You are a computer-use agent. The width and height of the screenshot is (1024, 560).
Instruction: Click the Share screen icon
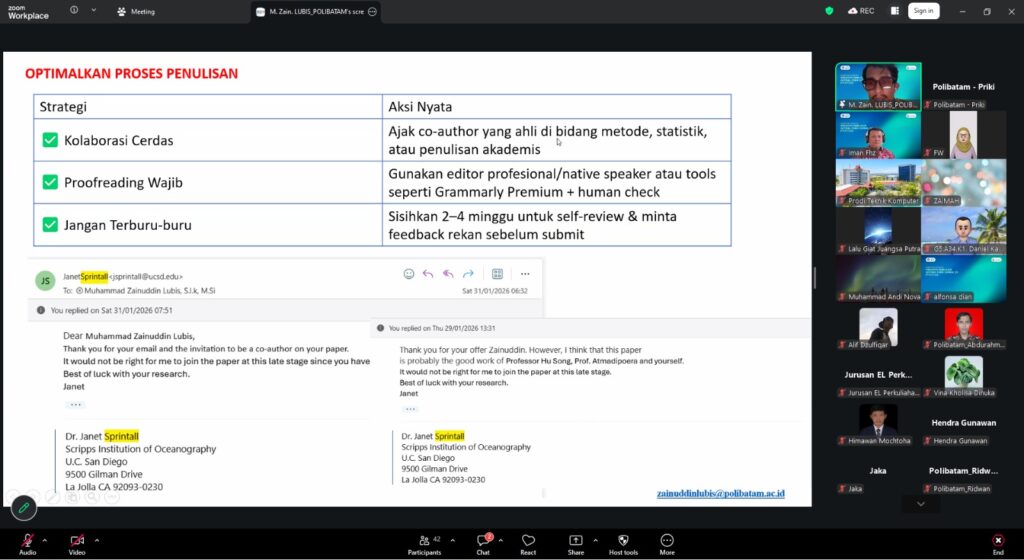pyautogui.click(x=576, y=541)
